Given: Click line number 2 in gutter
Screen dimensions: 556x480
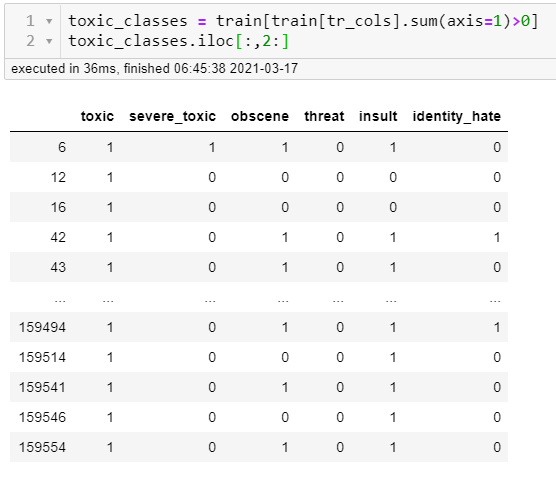Looking at the screenshot, I should coord(30,41).
